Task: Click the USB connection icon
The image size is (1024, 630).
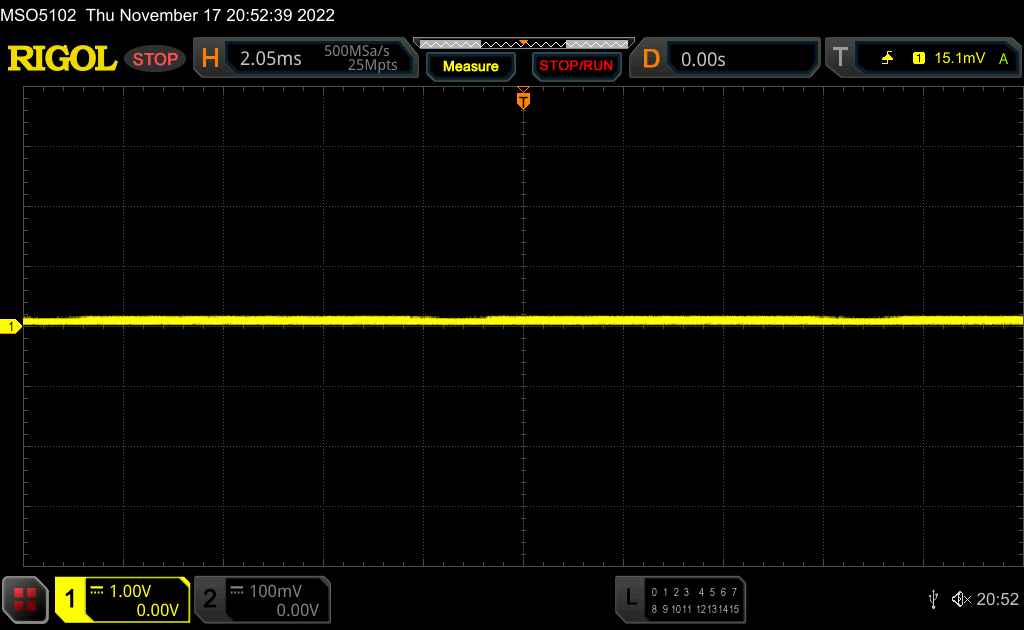Action: 933,599
